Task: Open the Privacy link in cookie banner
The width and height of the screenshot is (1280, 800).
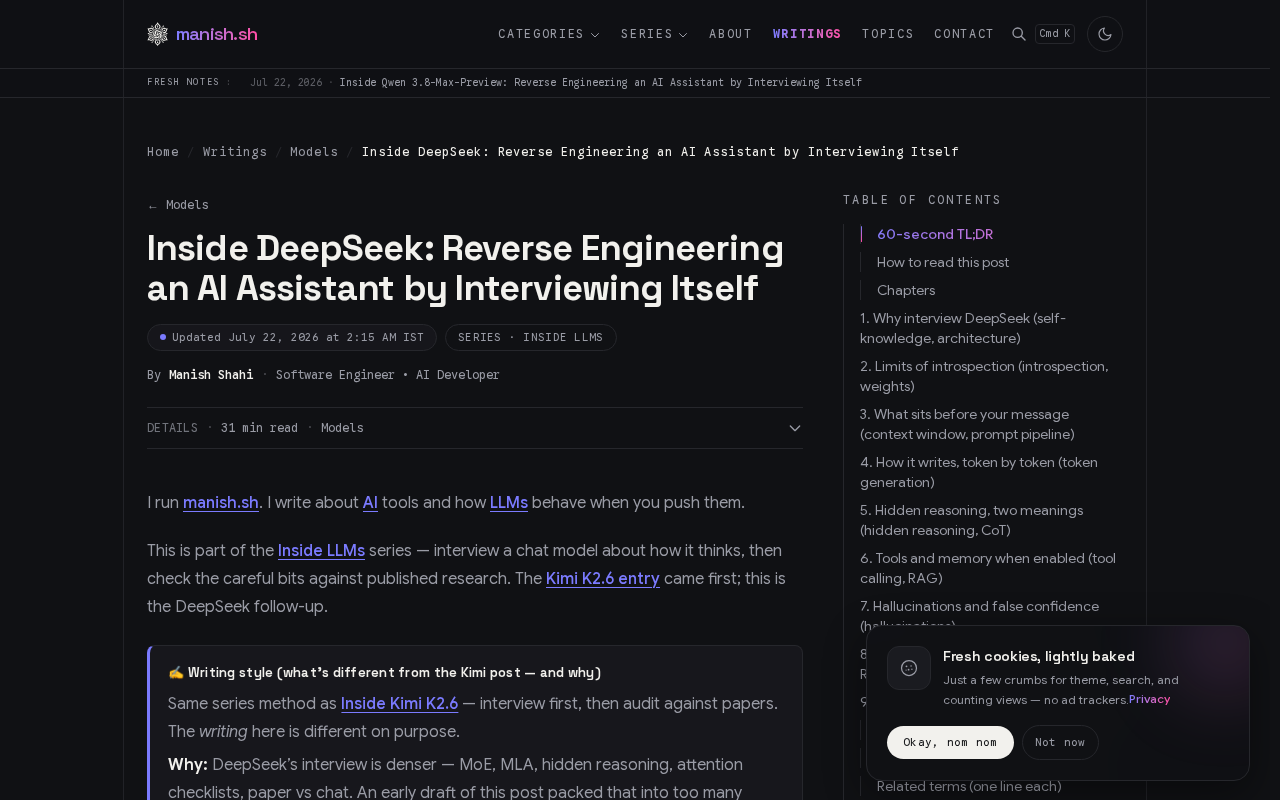Action: pyautogui.click(x=1149, y=699)
